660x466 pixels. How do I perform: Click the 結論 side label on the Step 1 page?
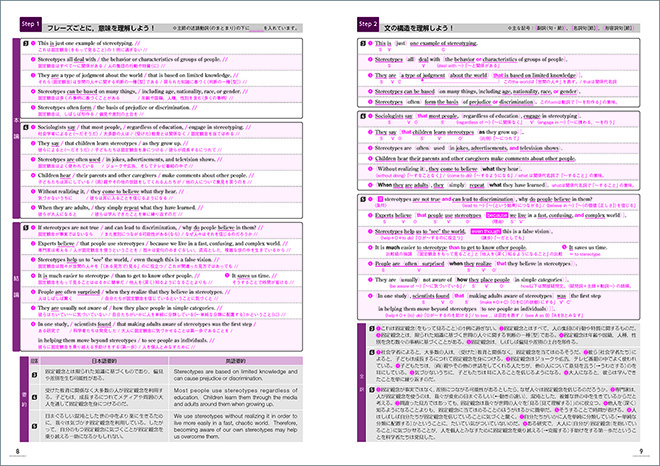[16, 287]
